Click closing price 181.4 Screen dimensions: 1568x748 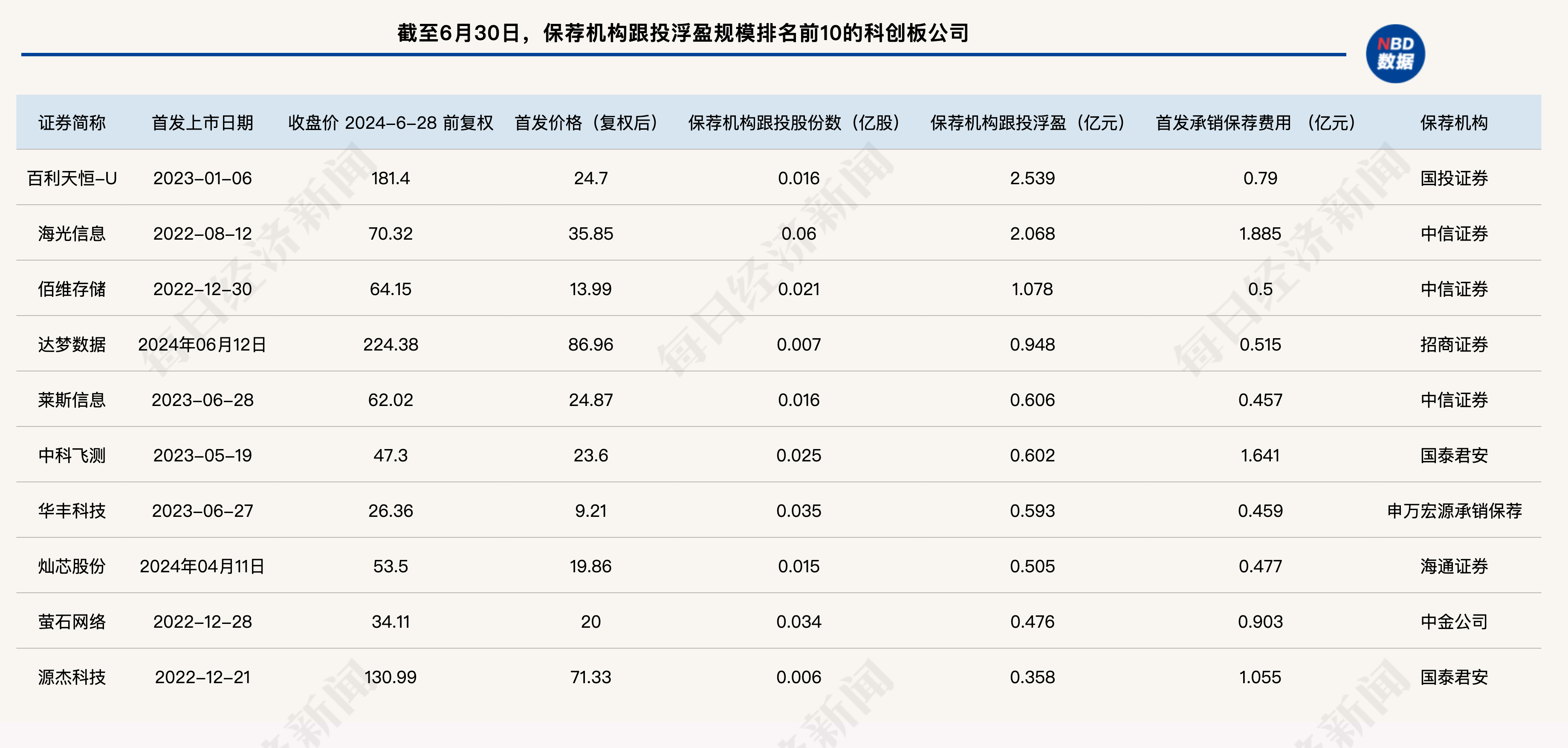pos(390,179)
